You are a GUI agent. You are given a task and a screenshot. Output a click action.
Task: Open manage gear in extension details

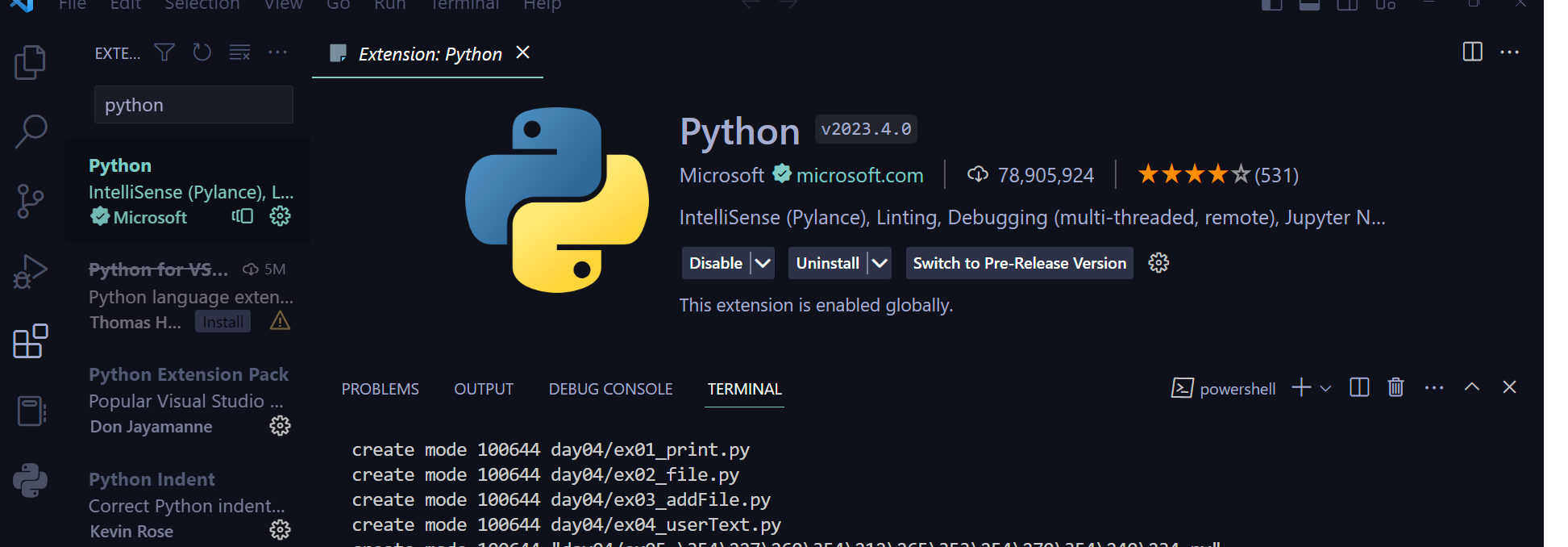[1158, 263]
